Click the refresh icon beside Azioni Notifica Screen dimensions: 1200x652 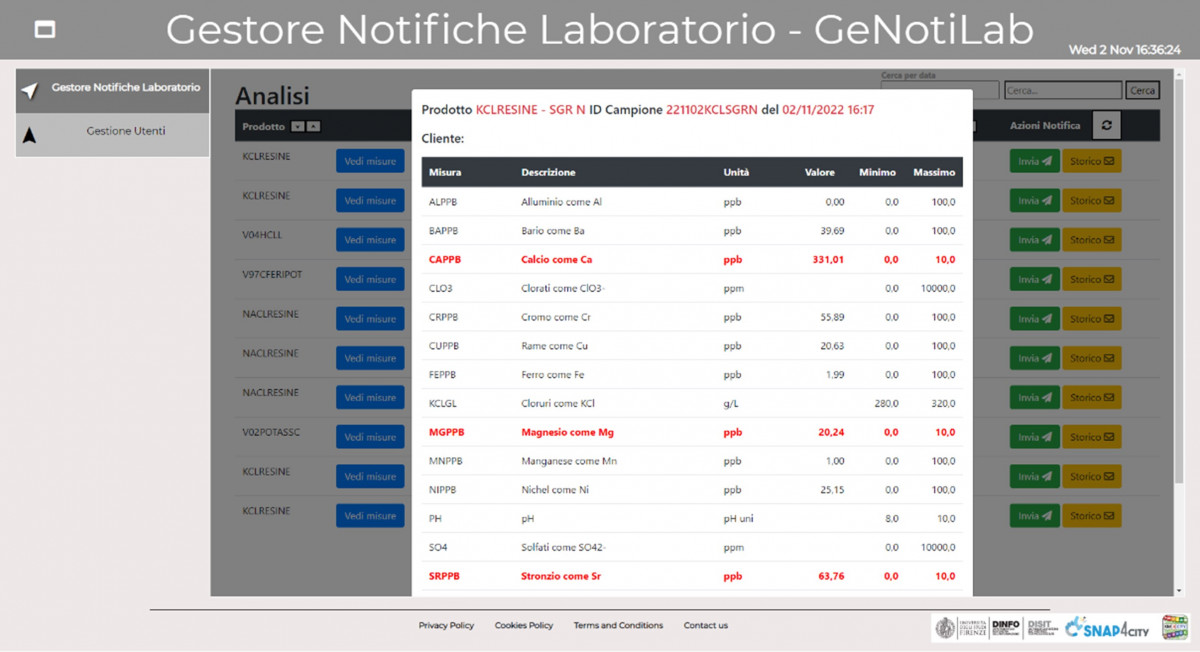pyautogui.click(x=1106, y=126)
